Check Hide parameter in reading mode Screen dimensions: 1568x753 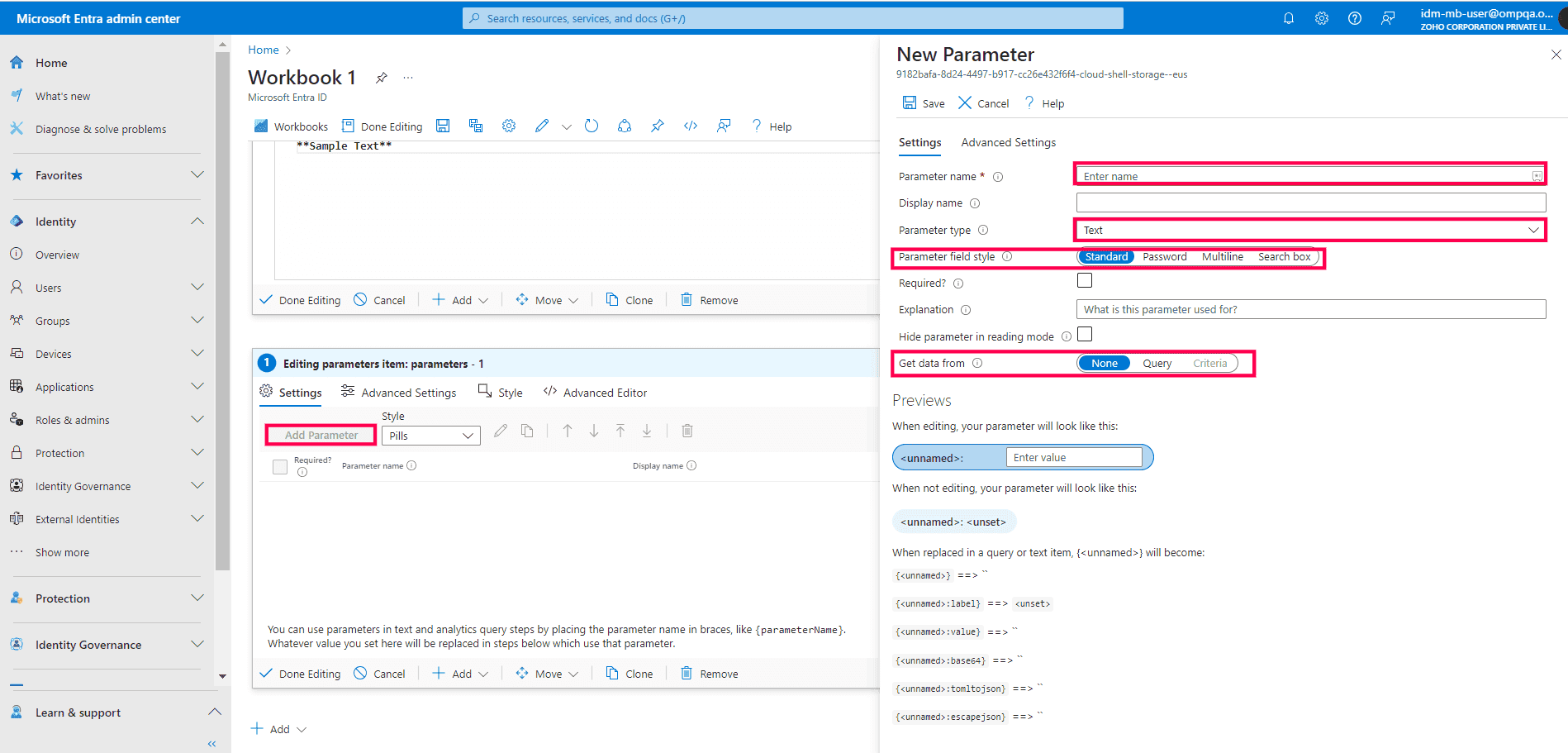point(1084,334)
